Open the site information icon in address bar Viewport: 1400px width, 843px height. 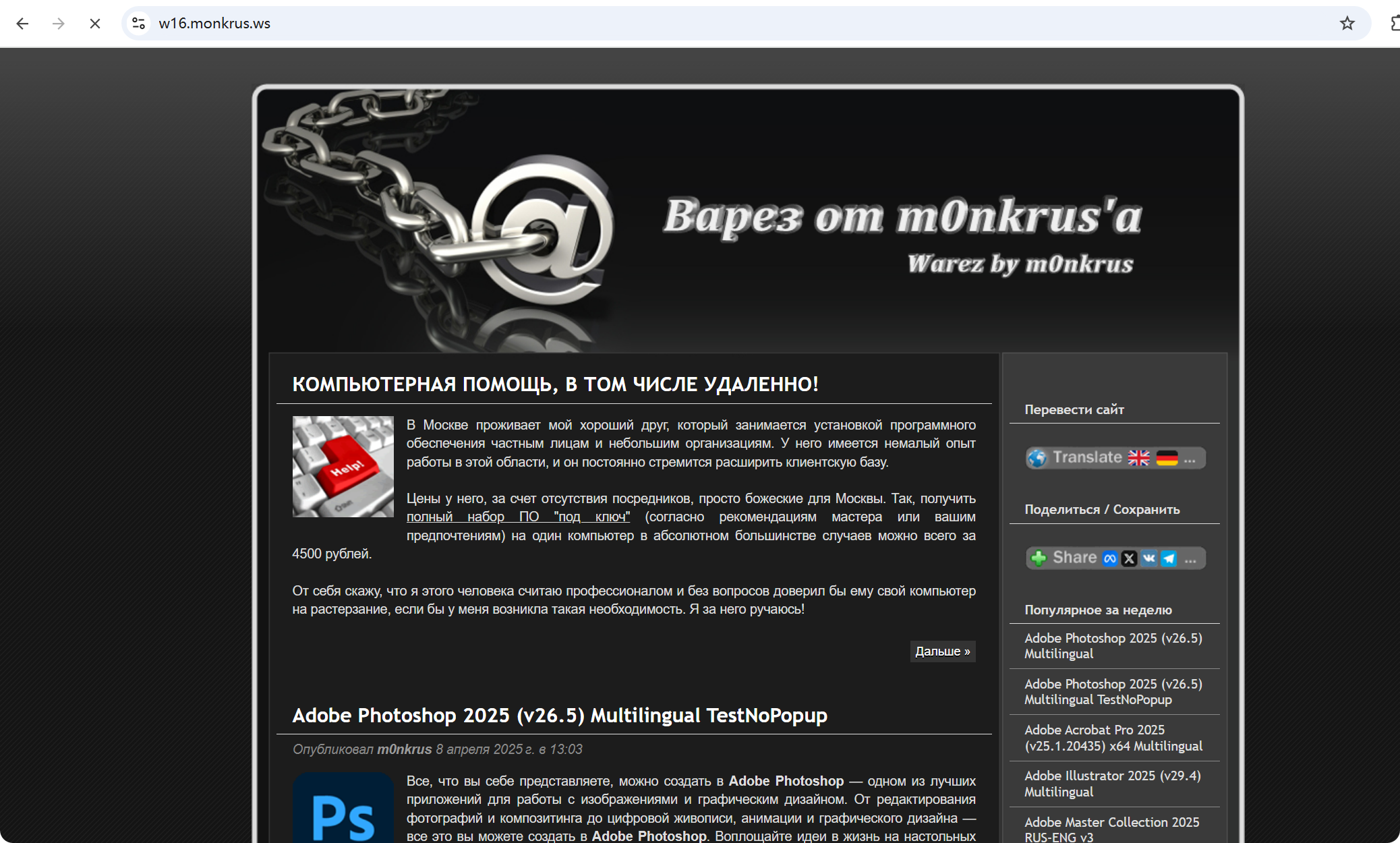coord(138,24)
